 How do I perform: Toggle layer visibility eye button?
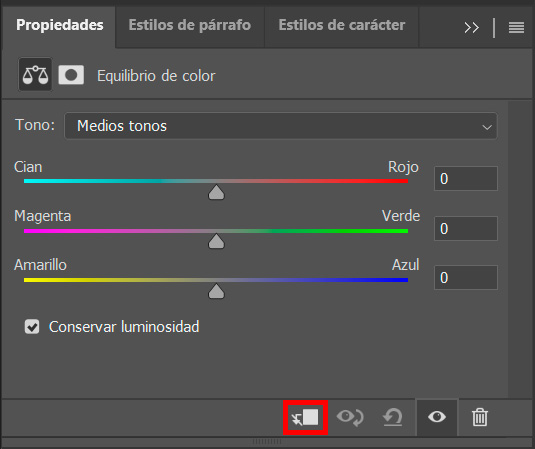point(437,417)
